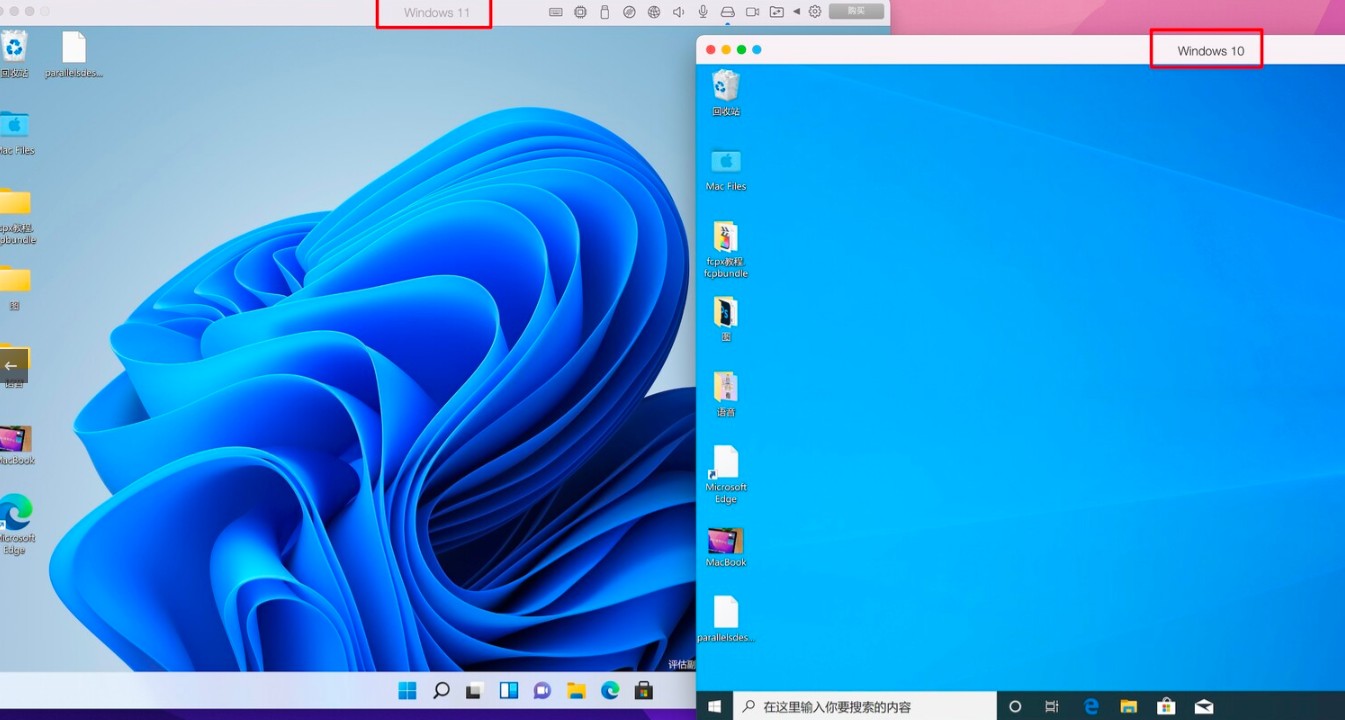Click the Windows 11 window title text
The height and width of the screenshot is (720, 1345).
435,13
